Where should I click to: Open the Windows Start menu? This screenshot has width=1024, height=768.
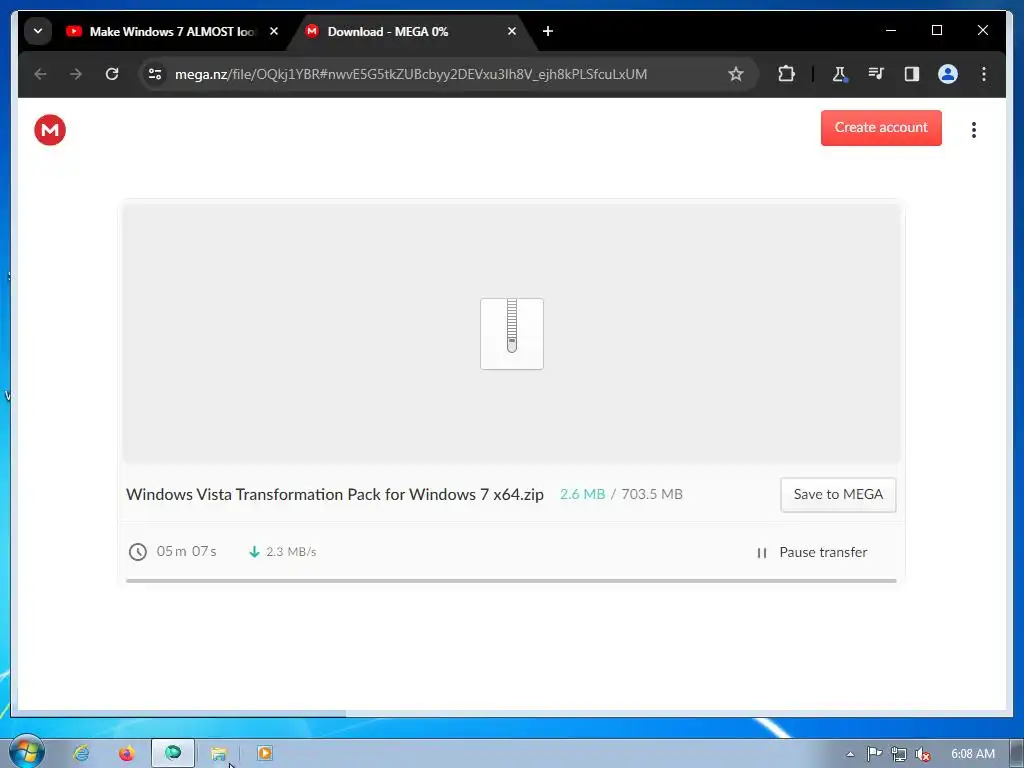point(27,752)
